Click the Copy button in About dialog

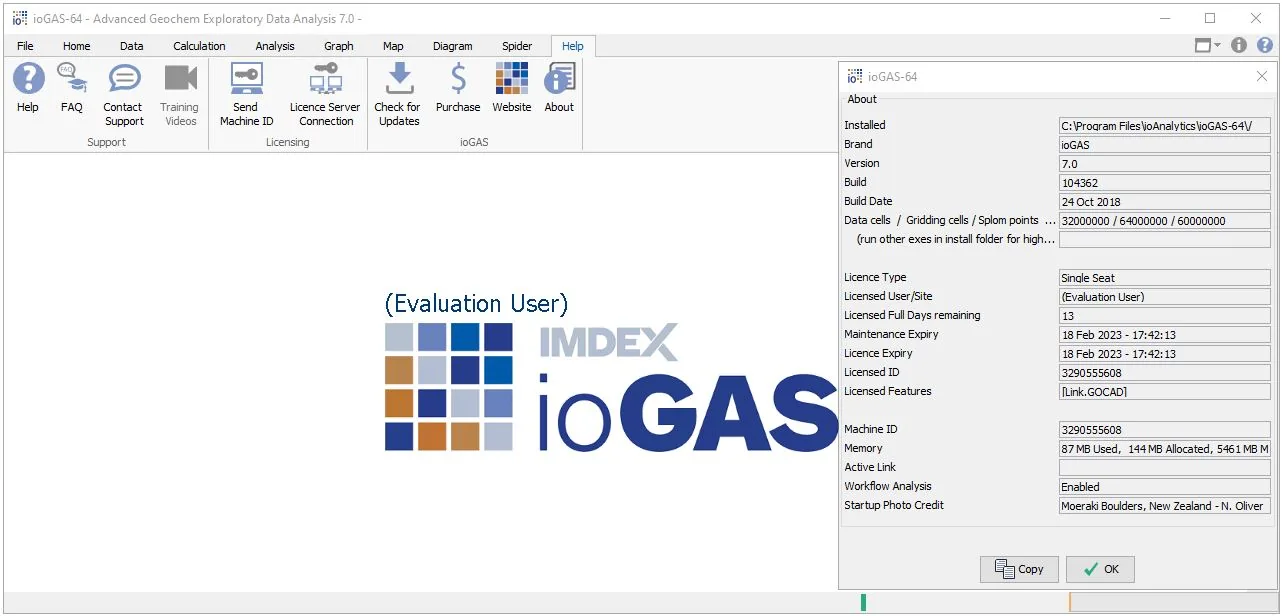(x=1019, y=569)
